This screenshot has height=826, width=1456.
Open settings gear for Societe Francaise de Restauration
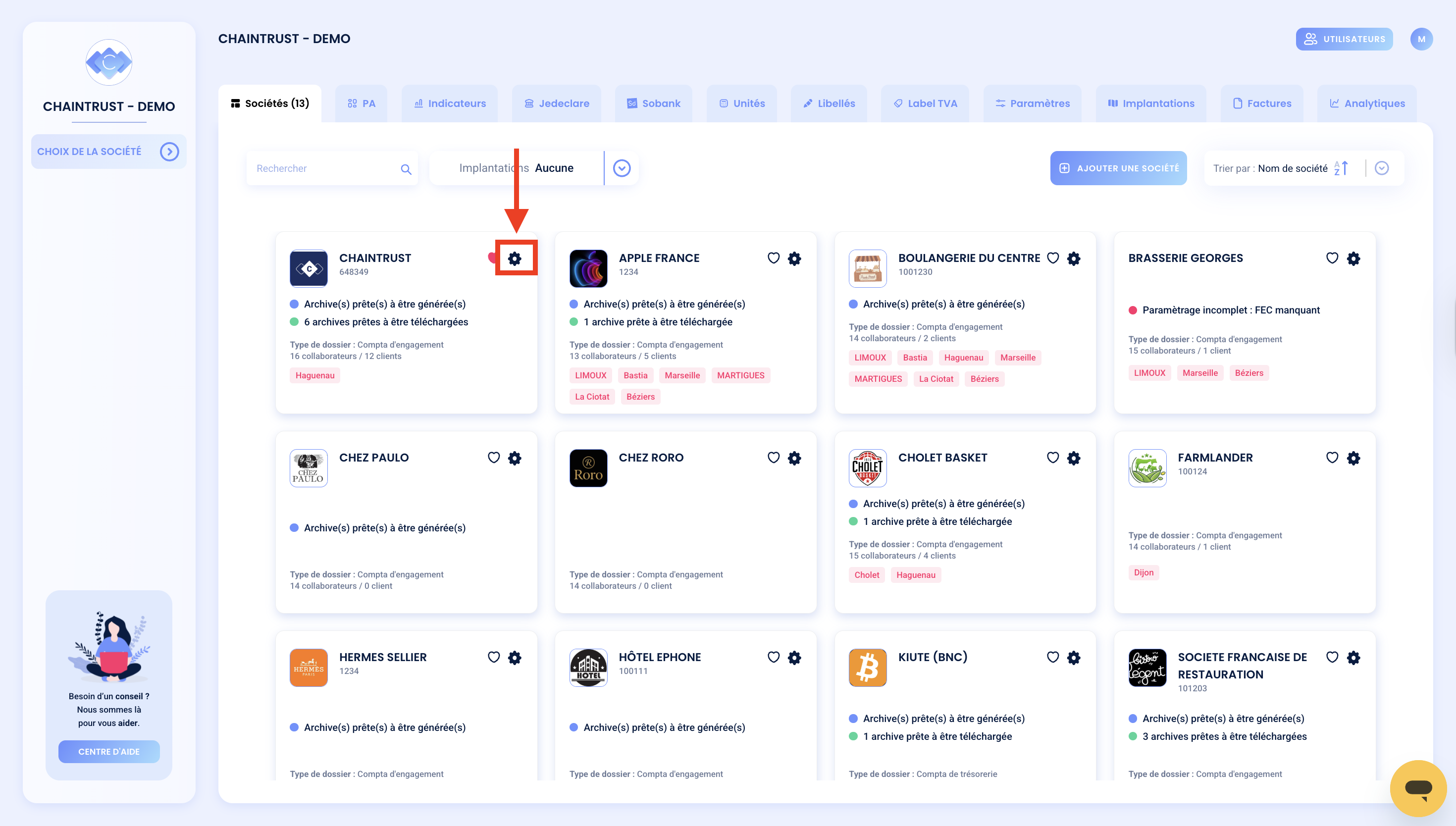click(1353, 658)
